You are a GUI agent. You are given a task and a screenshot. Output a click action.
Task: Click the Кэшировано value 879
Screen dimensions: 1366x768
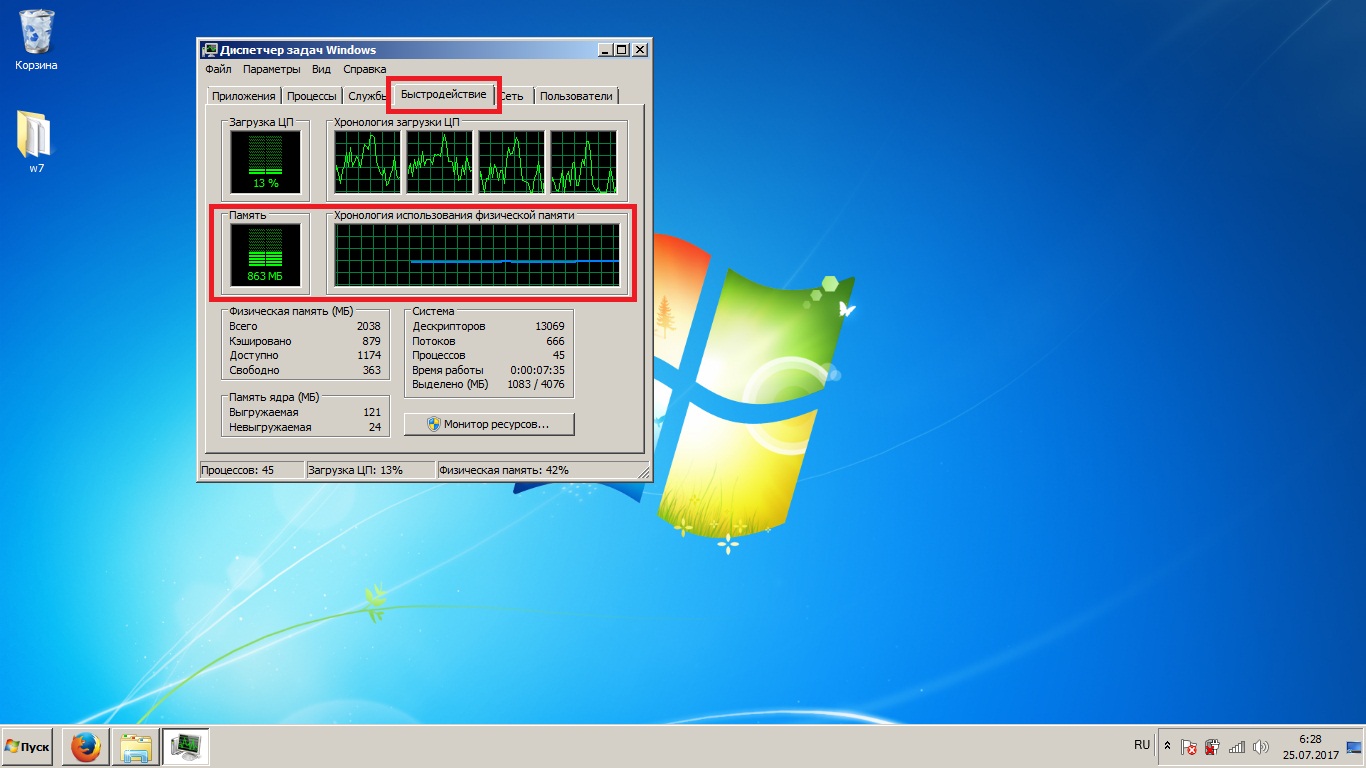pyautogui.click(x=372, y=341)
